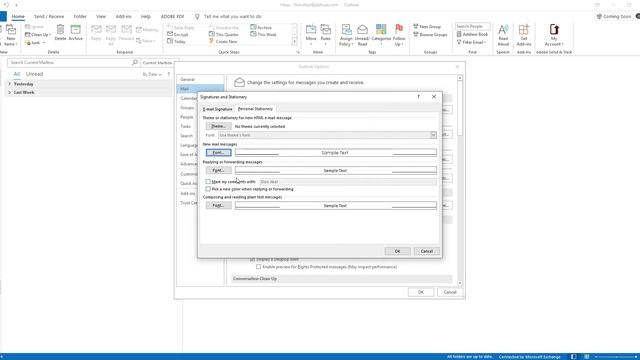Image resolution: width=640 pixels, height=360 pixels.
Task: Click the help question mark in Signatures dialog
Action: pyautogui.click(x=418, y=97)
